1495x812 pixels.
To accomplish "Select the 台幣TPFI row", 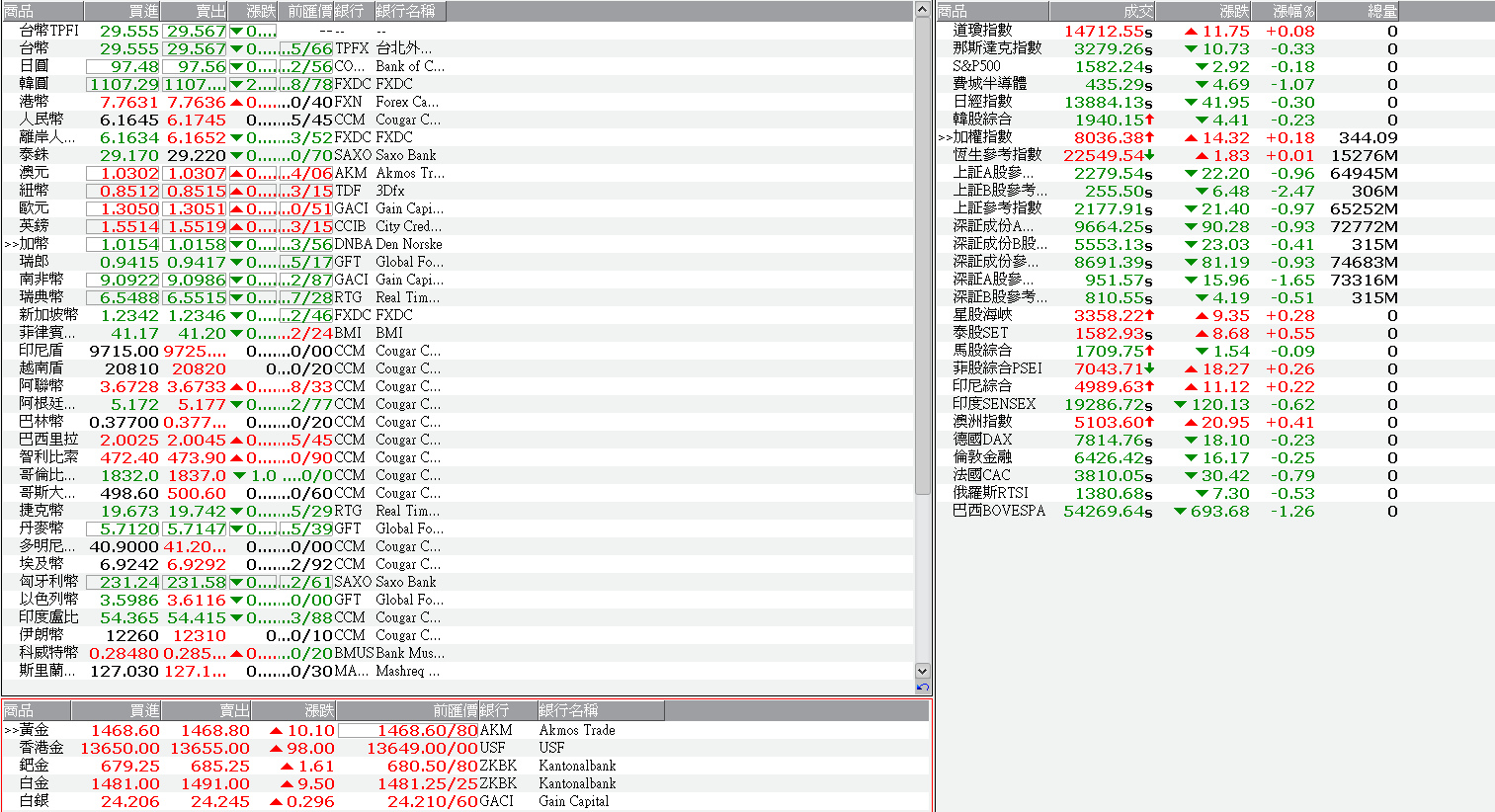I will click(x=457, y=31).
